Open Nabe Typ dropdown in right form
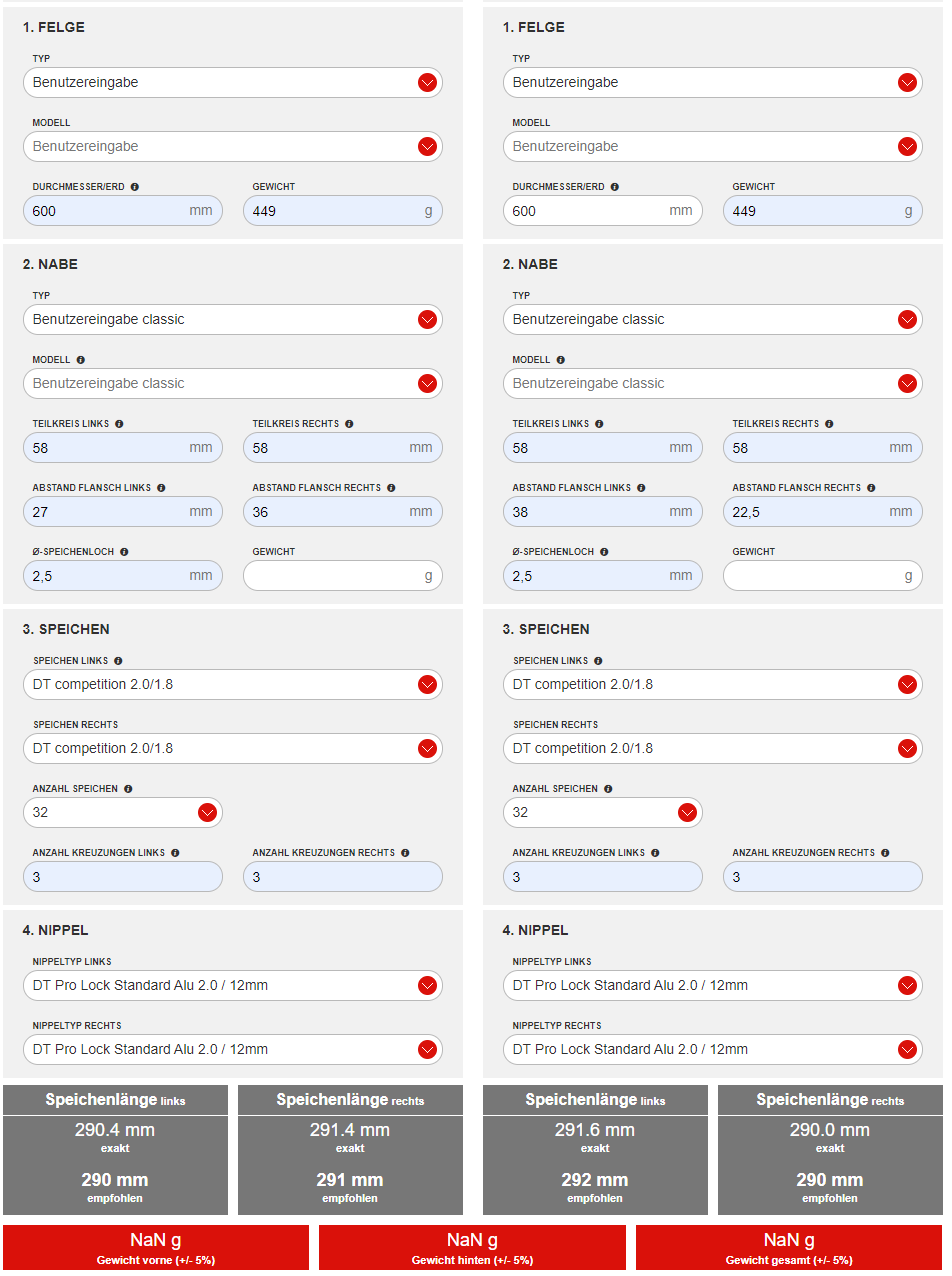This screenshot has height=1276, width=952. 712,320
